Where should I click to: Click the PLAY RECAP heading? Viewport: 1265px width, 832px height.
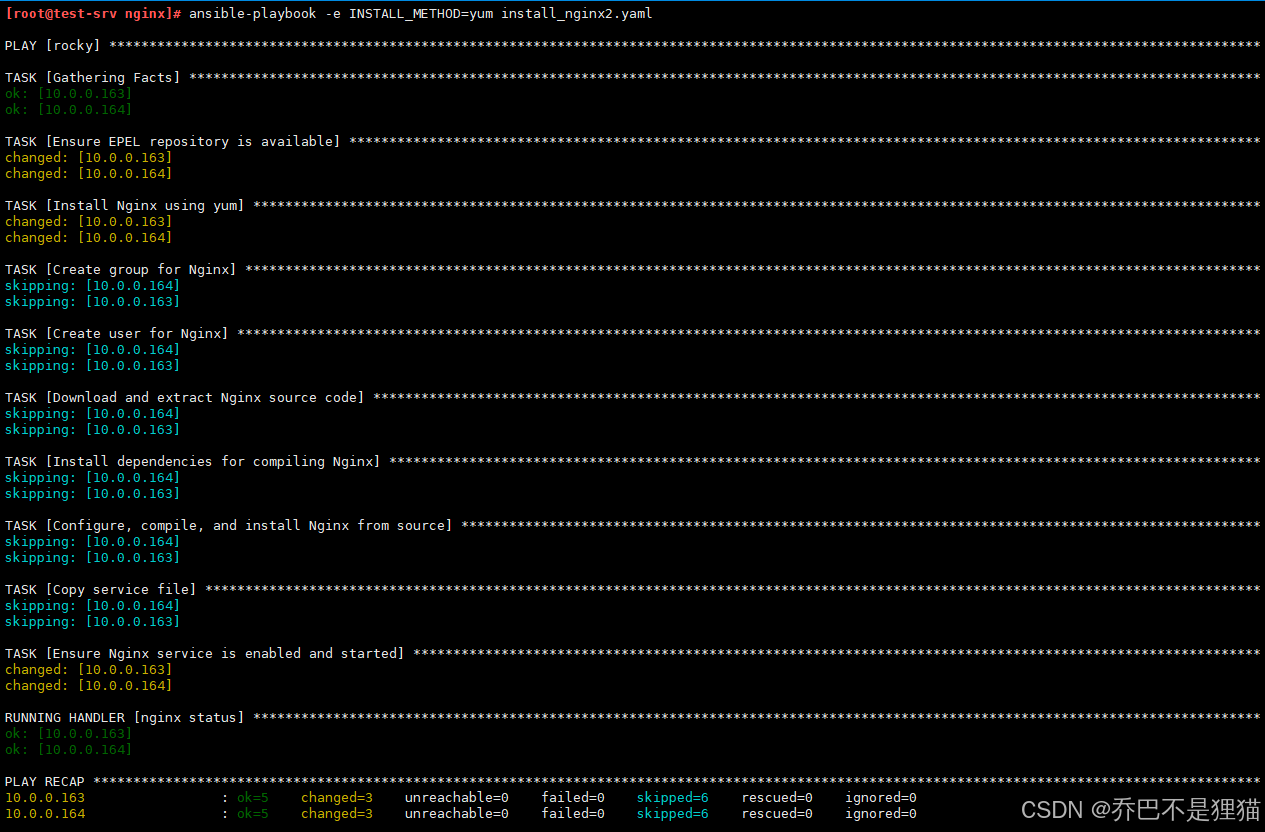pyautogui.click(x=45, y=782)
